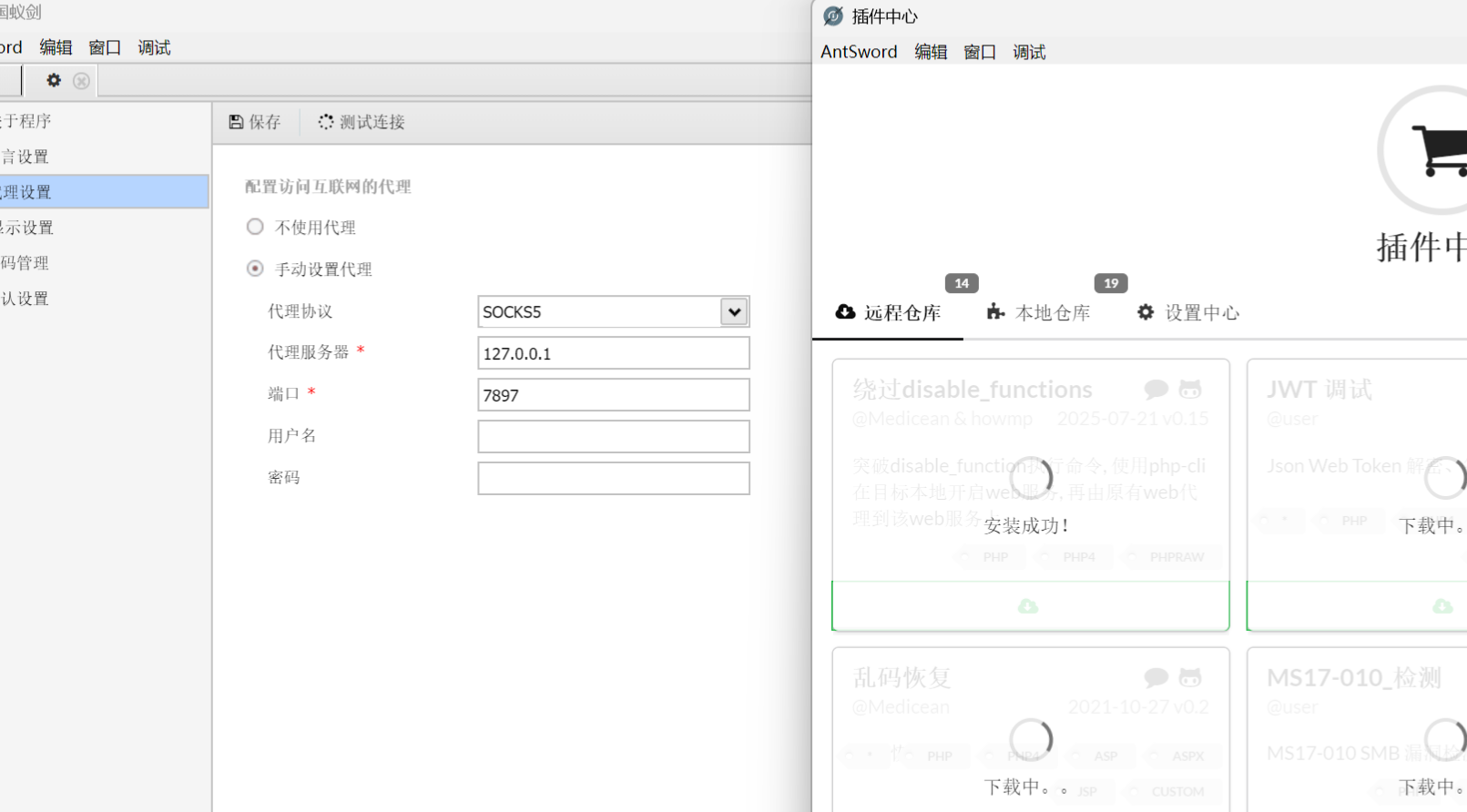Viewport: 1467px width, 812px height.
Task: Click the comment icon on the 乱码恢复 plugin
Action: (1156, 677)
